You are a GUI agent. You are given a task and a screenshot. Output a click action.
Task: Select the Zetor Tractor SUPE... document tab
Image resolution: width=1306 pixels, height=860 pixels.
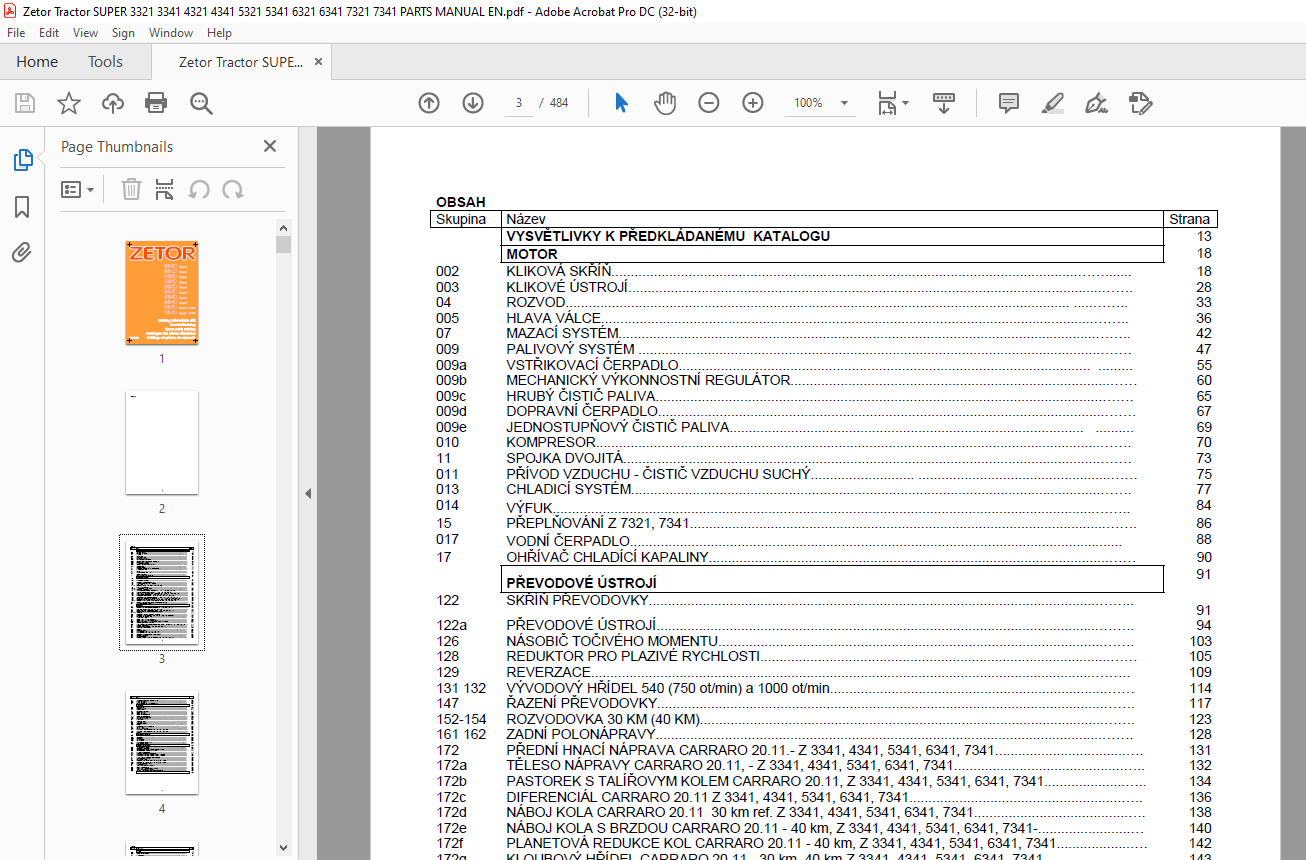[240, 62]
